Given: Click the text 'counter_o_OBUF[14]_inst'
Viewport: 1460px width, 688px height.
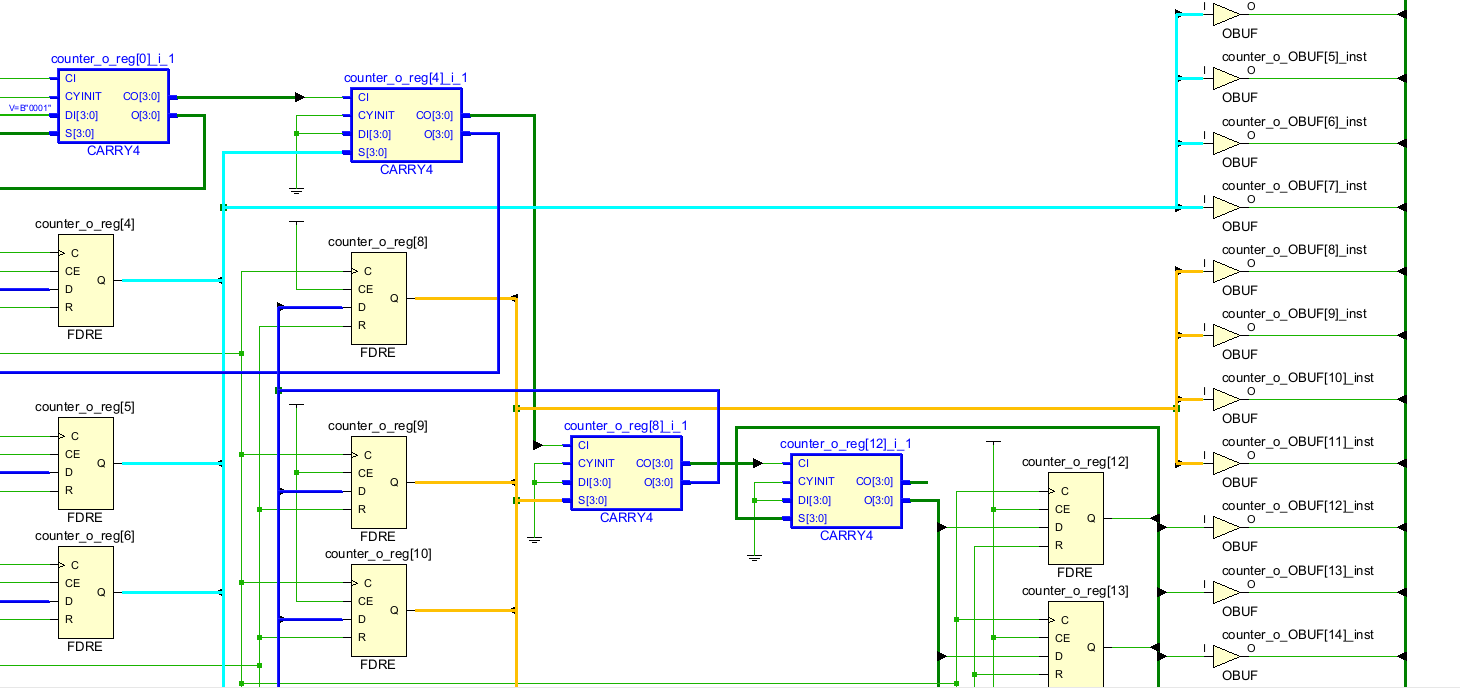Looking at the screenshot, I should (1298, 635).
